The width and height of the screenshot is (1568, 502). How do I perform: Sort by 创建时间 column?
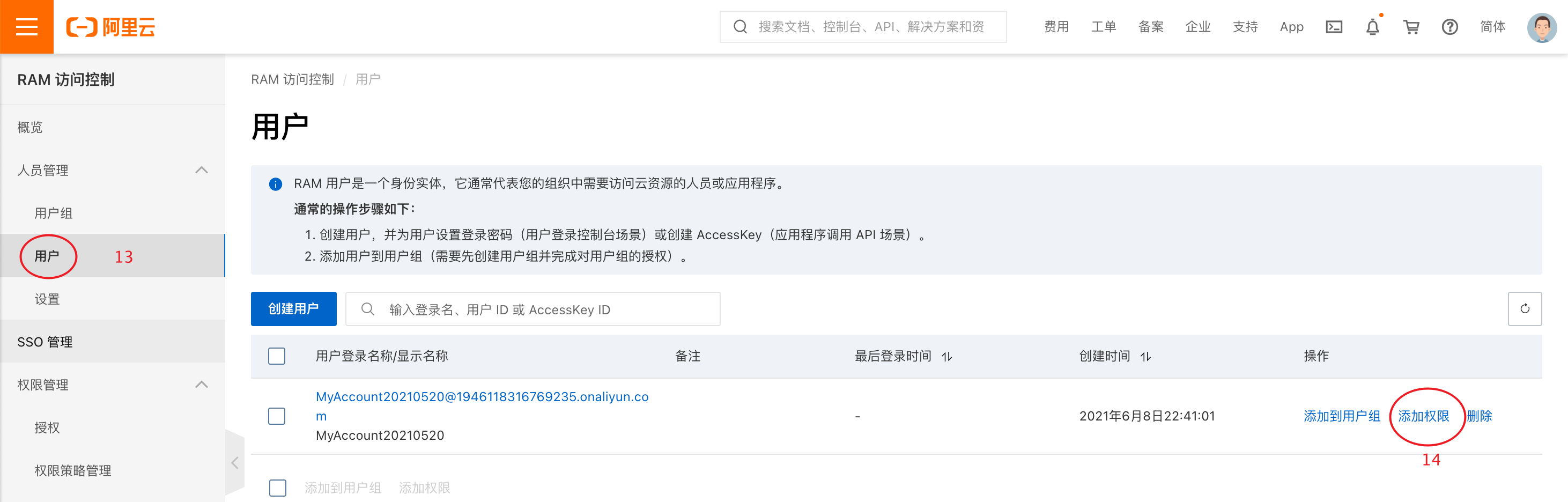click(x=1145, y=357)
